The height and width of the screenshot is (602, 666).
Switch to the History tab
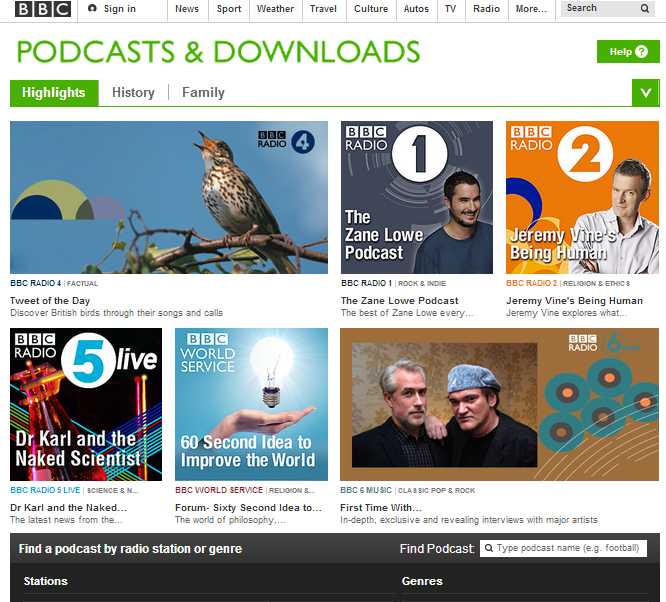click(133, 93)
